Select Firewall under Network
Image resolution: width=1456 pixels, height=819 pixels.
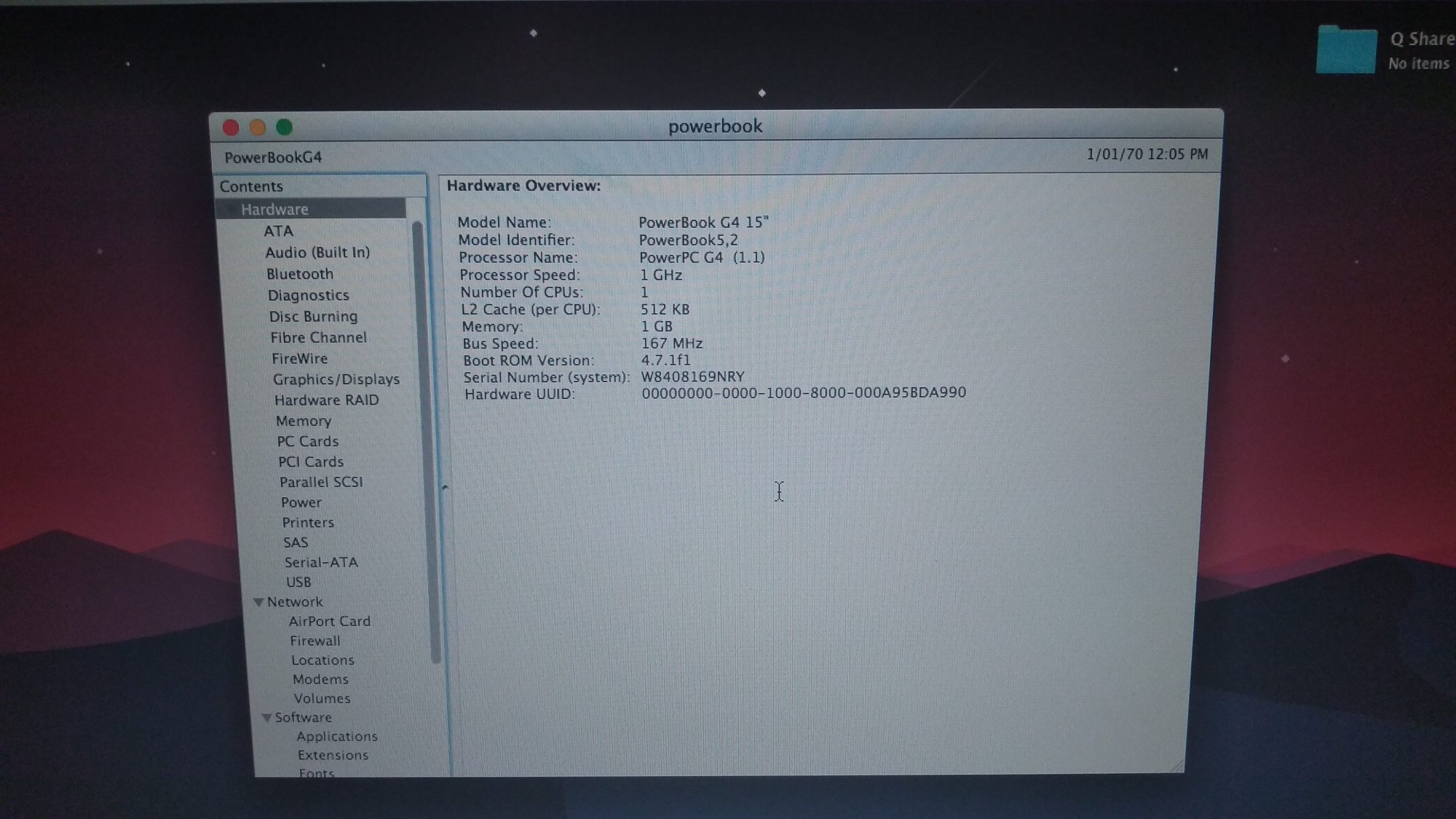pos(314,641)
